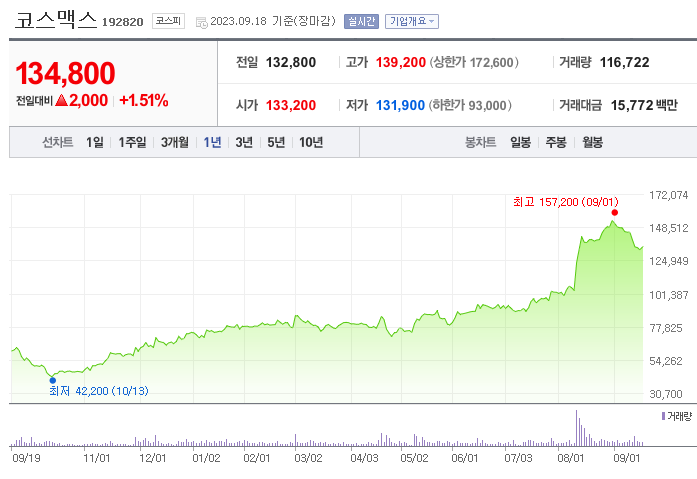Click the 하한가 93,000 limit text
The width and height of the screenshot is (697, 479).
click(470, 105)
